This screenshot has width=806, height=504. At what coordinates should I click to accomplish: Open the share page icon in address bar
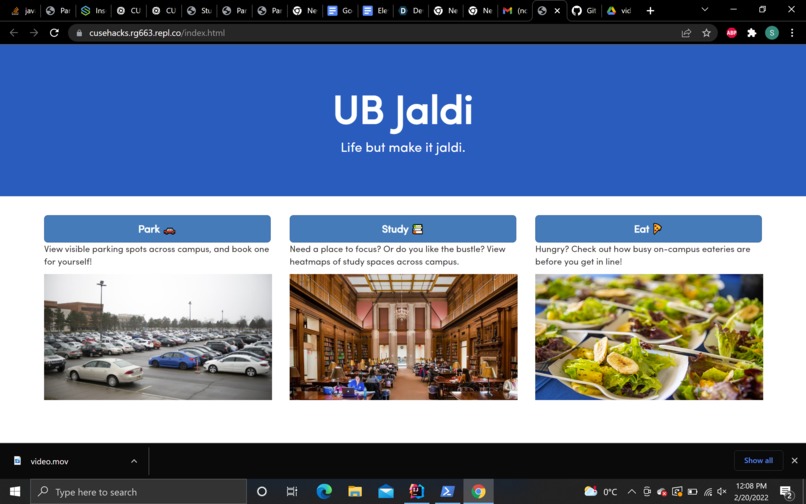click(x=686, y=33)
